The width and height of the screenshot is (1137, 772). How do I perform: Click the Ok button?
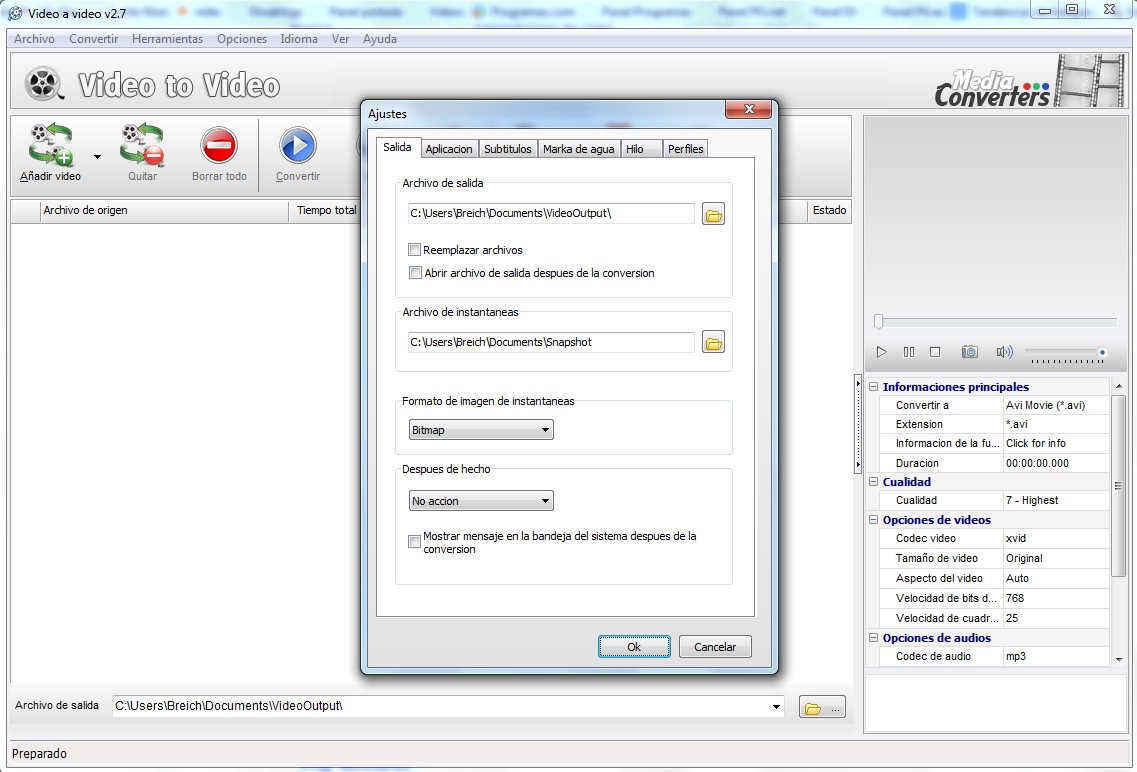click(x=634, y=647)
